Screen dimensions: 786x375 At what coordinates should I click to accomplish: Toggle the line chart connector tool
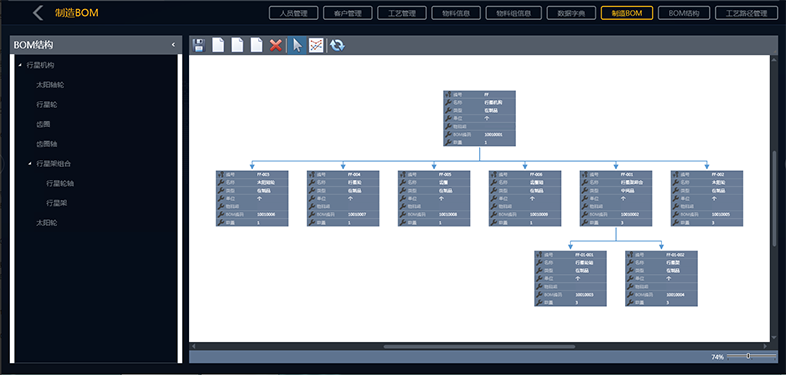pyautogui.click(x=316, y=45)
